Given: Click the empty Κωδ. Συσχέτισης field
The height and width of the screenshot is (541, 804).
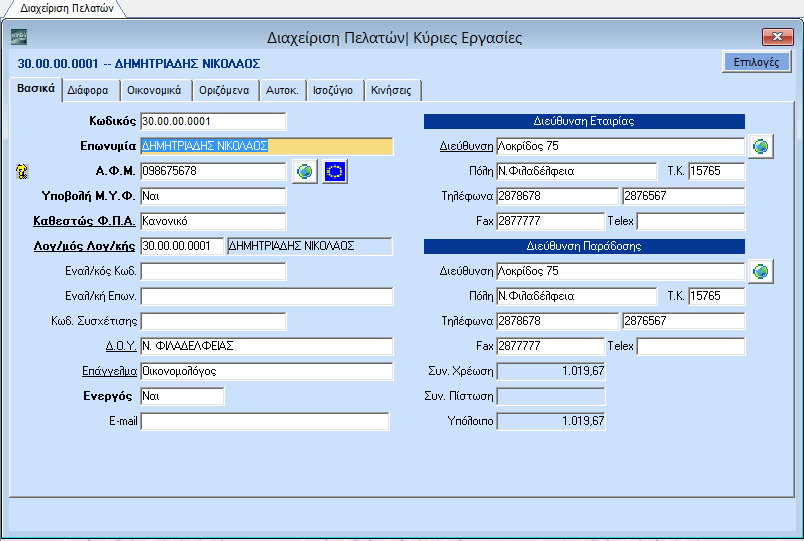Looking at the screenshot, I should pyautogui.click(x=213, y=322).
